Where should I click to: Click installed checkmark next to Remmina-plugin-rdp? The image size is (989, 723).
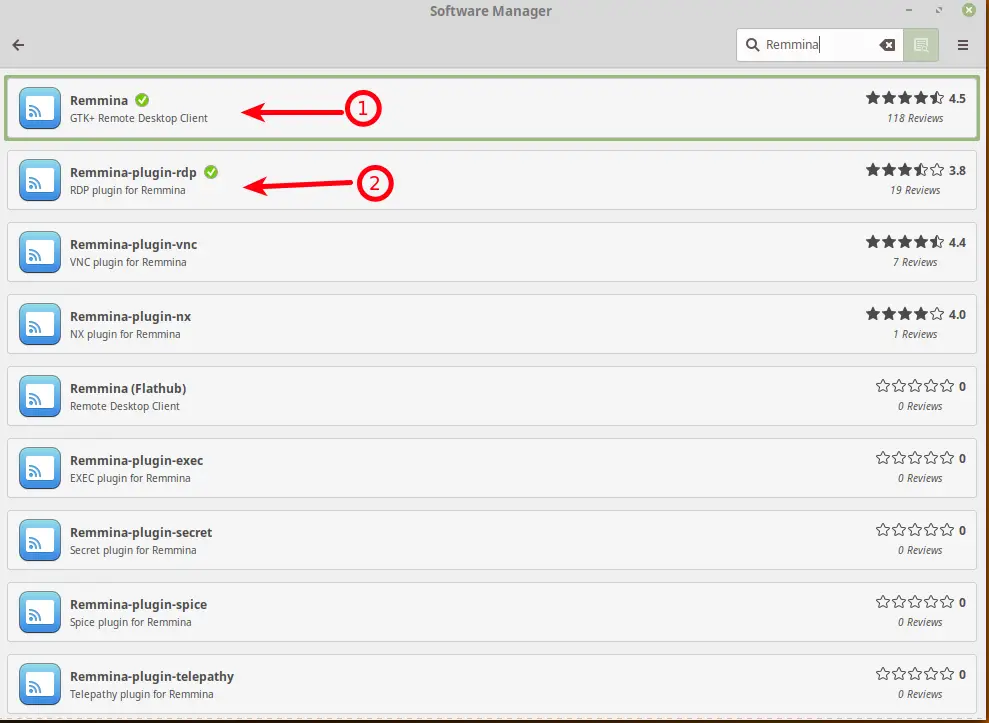[211, 172]
